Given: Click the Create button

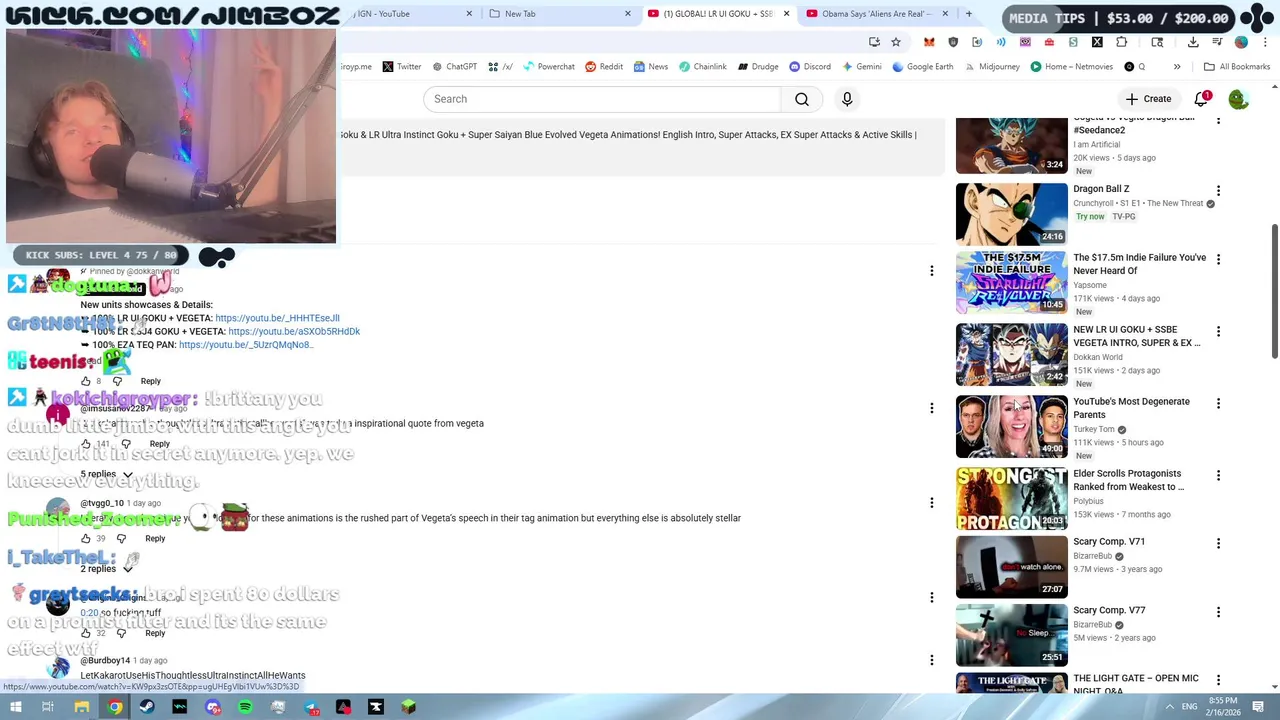Looking at the screenshot, I should (1148, 99).
